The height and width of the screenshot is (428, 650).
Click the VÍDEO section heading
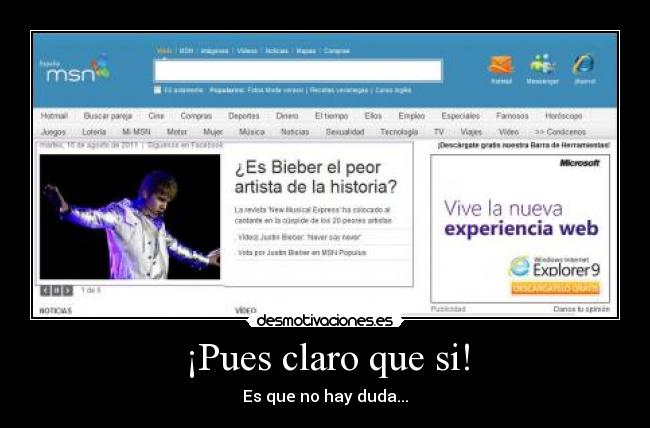click(245, 310)
